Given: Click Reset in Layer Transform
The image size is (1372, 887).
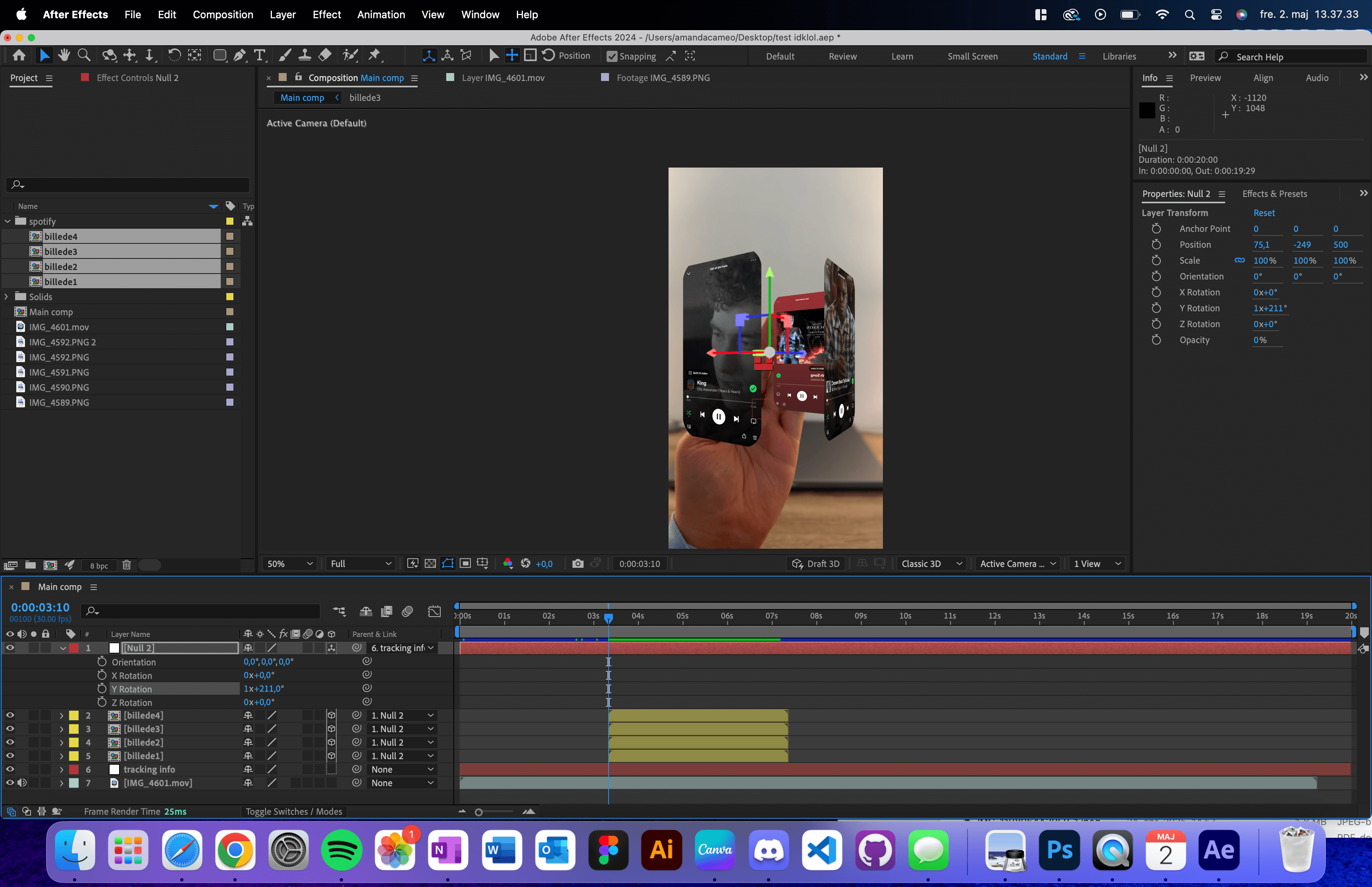Looking at the screenshot, I should click(x=1264, y=212).
